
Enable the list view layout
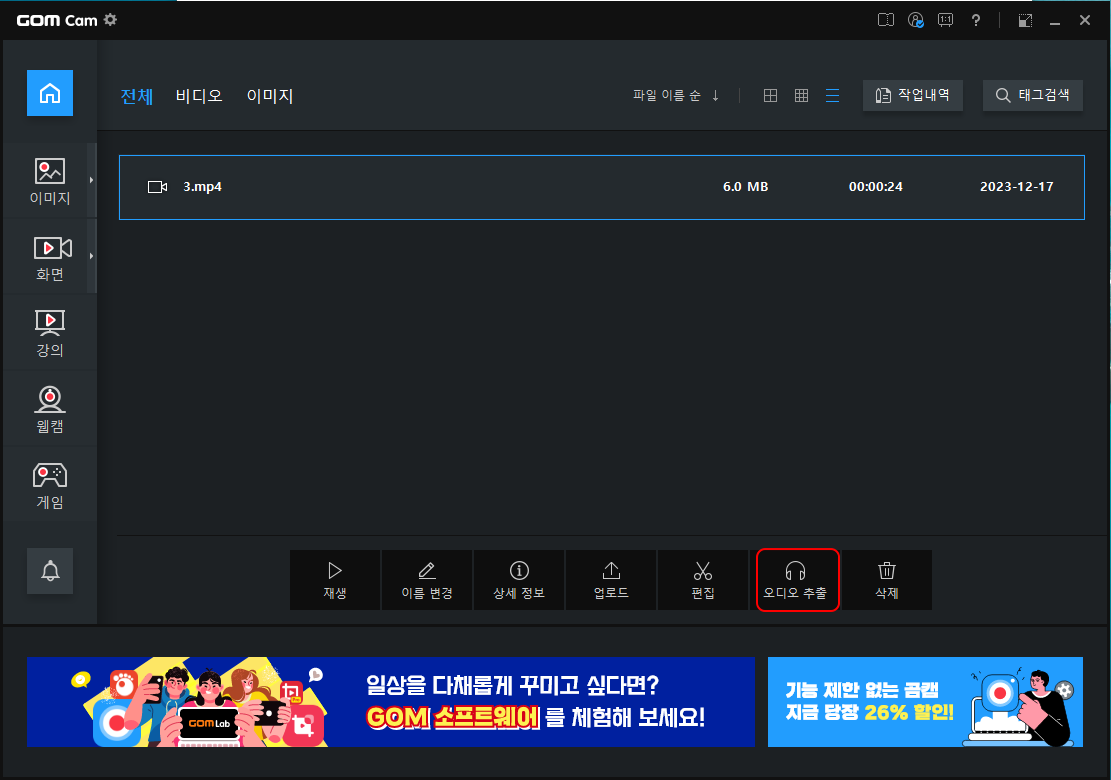coord(832,95)
